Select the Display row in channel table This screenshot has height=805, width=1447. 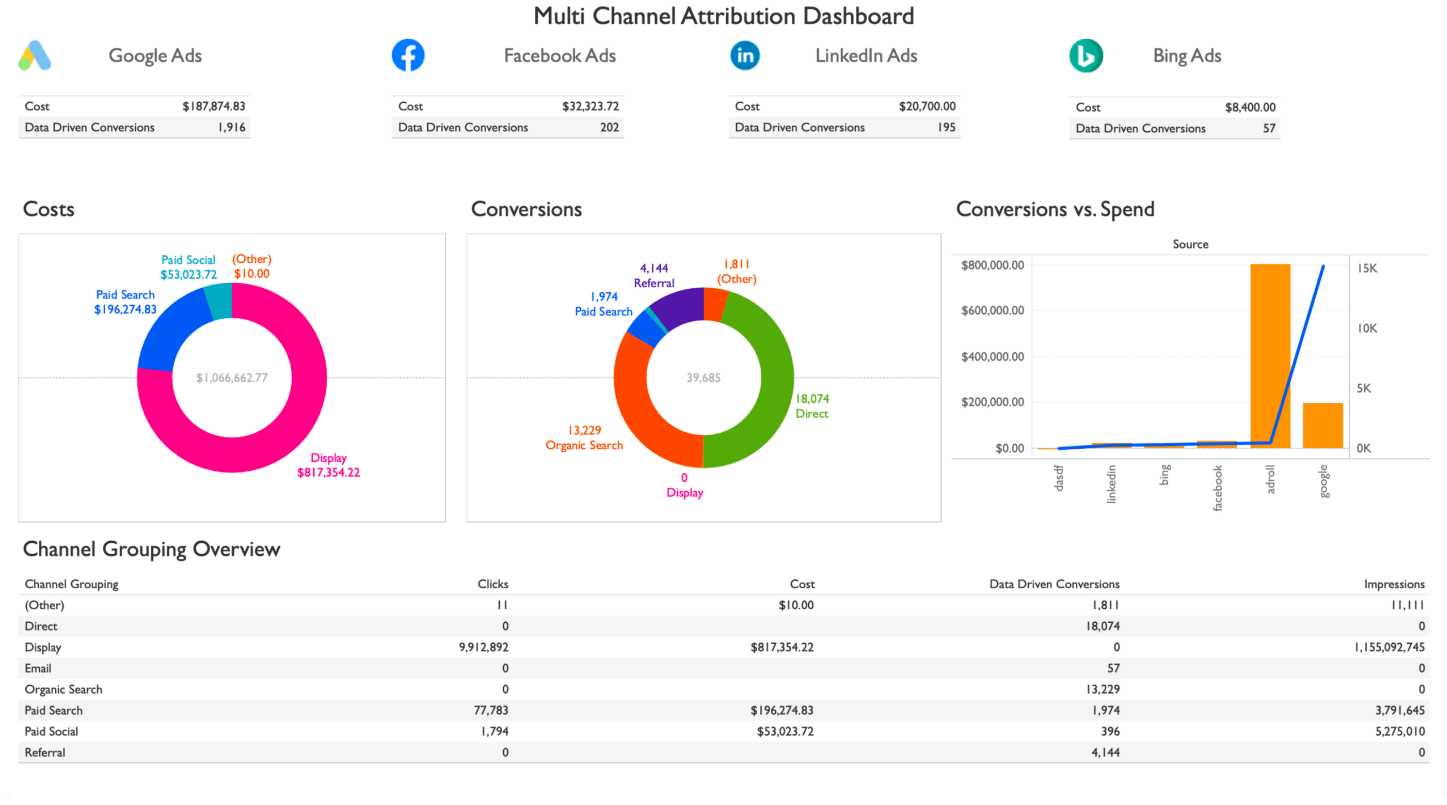[x=725, y=647]
